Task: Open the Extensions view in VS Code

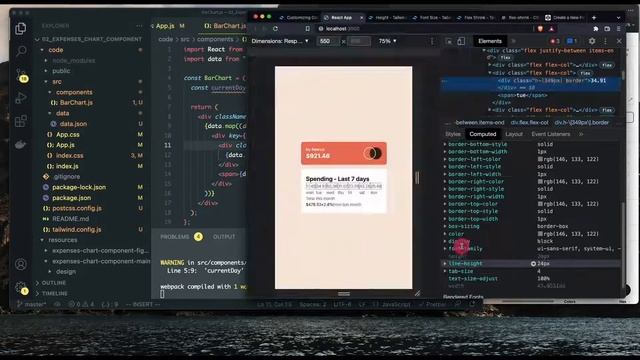Action: pyautogui.click(x=20, y=121)
